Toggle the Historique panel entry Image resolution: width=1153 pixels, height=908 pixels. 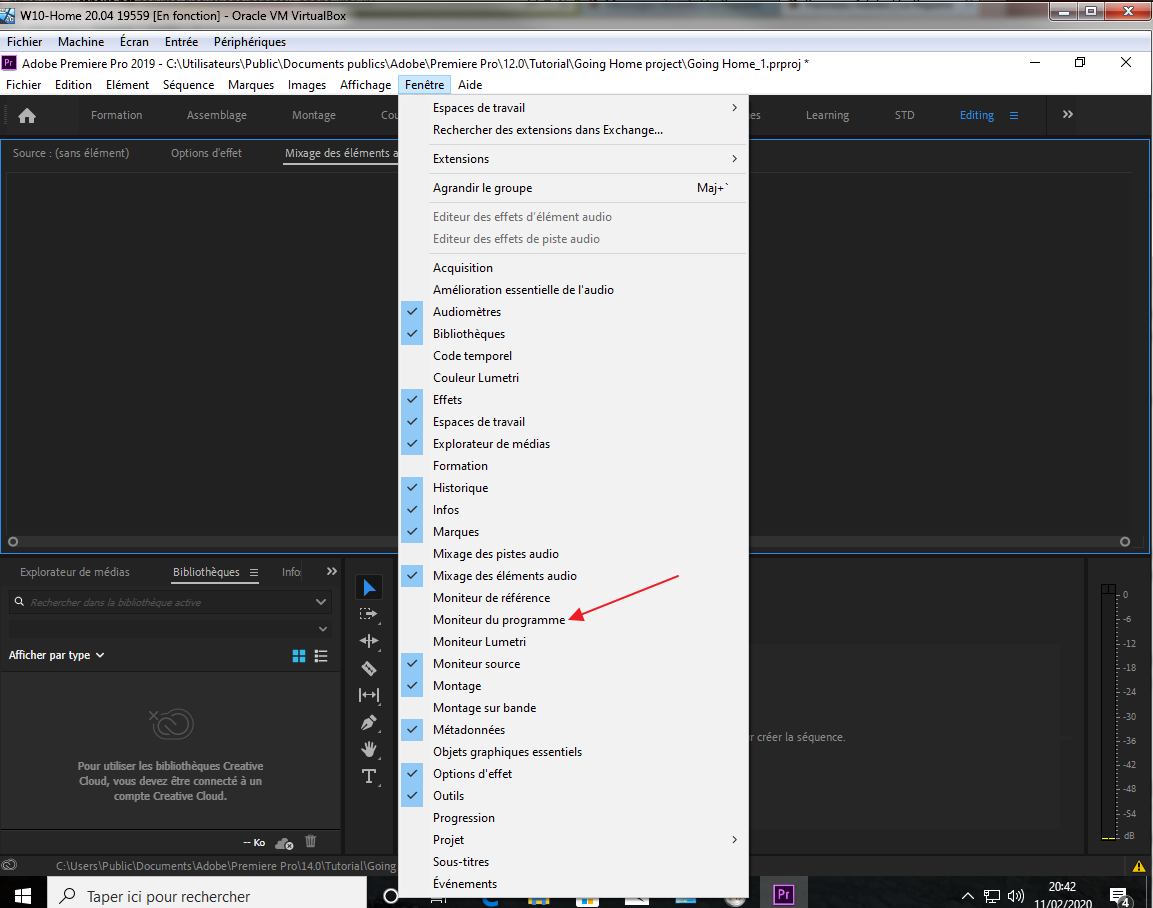573,488
